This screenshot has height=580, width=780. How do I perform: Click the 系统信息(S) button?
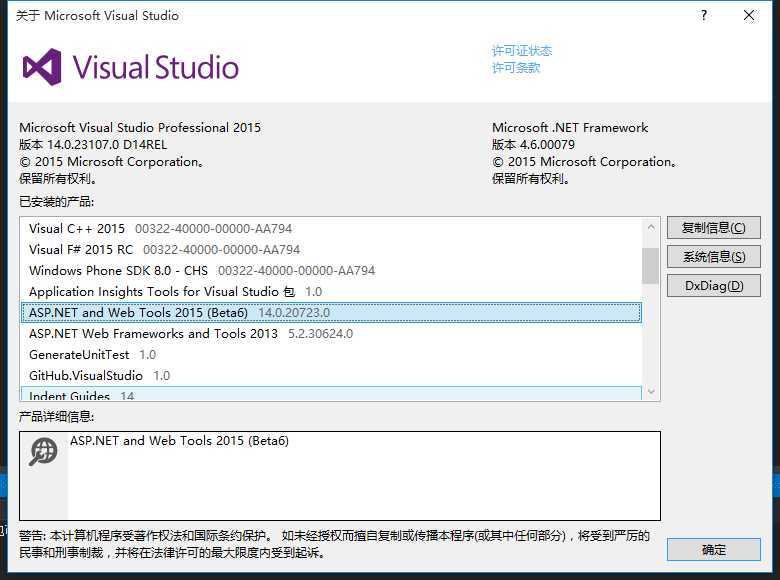pyautogui.click(x=713, y=257)
